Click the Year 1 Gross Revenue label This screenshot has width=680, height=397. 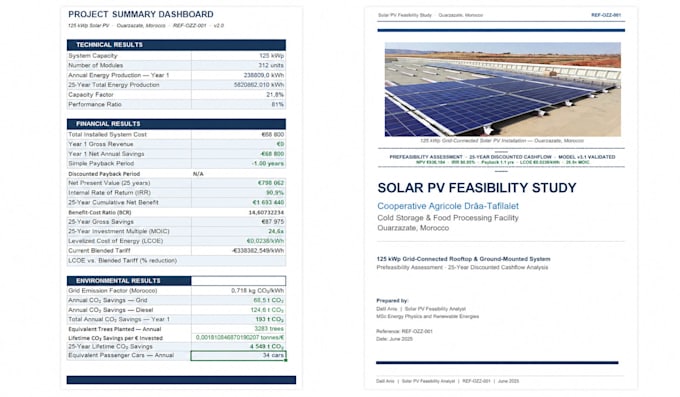click(x=101, y=144)
